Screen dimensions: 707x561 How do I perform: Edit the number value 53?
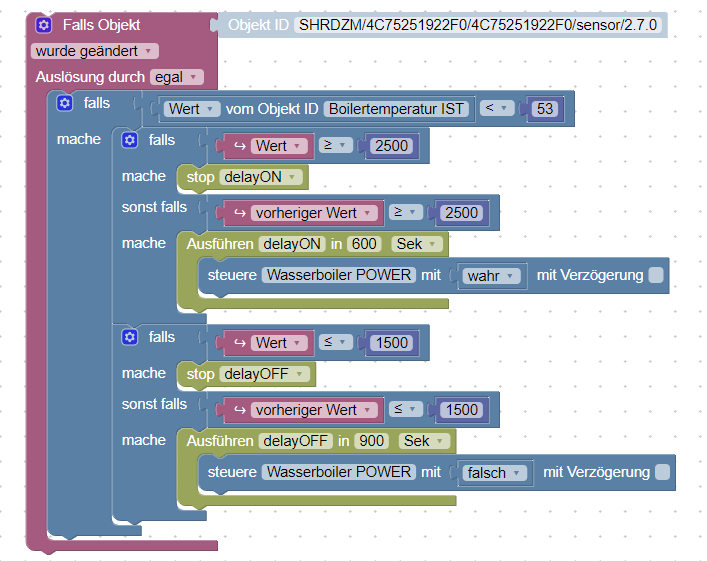point(545,109)
